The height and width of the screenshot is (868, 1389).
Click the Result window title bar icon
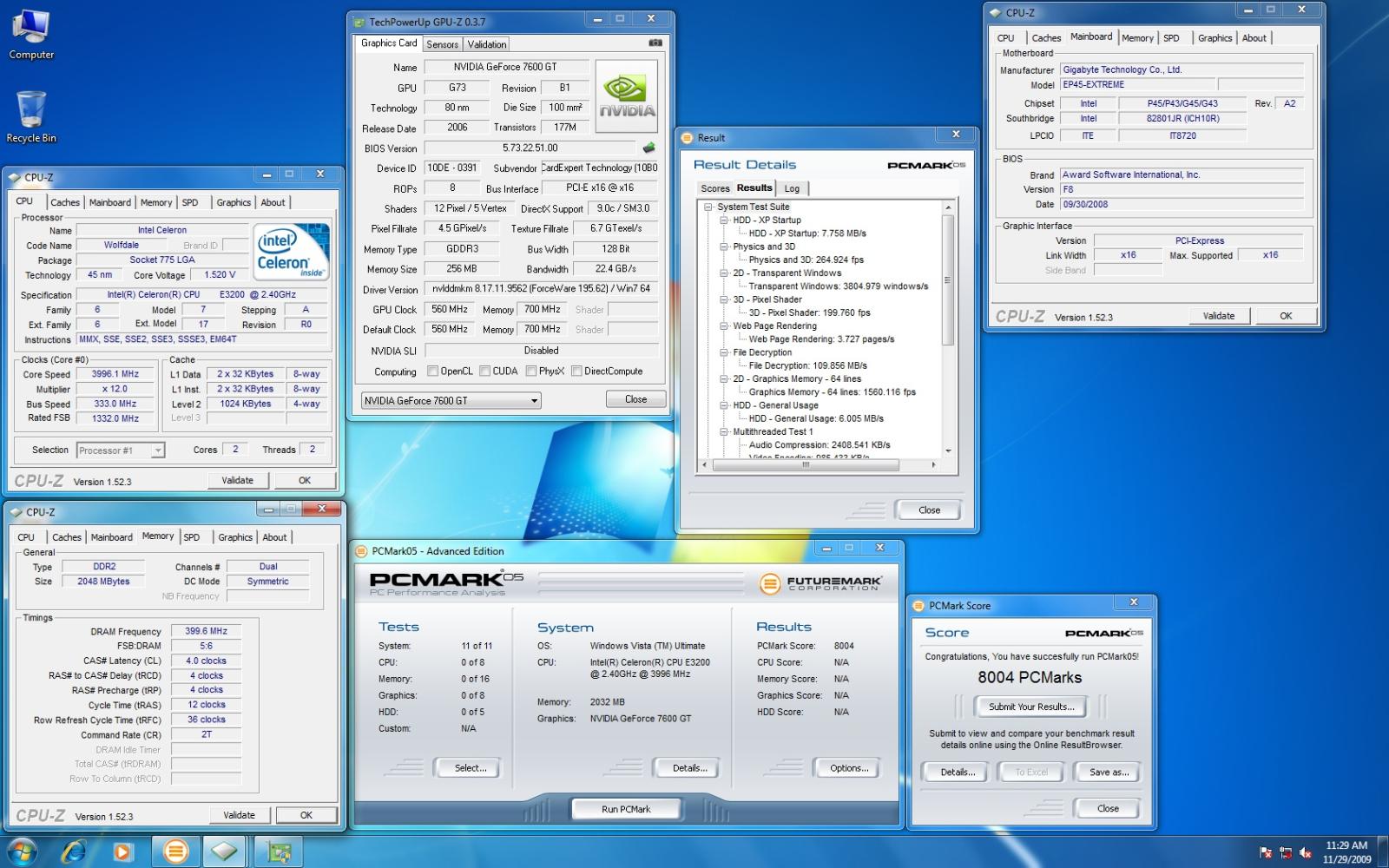(x=688, y=138)
